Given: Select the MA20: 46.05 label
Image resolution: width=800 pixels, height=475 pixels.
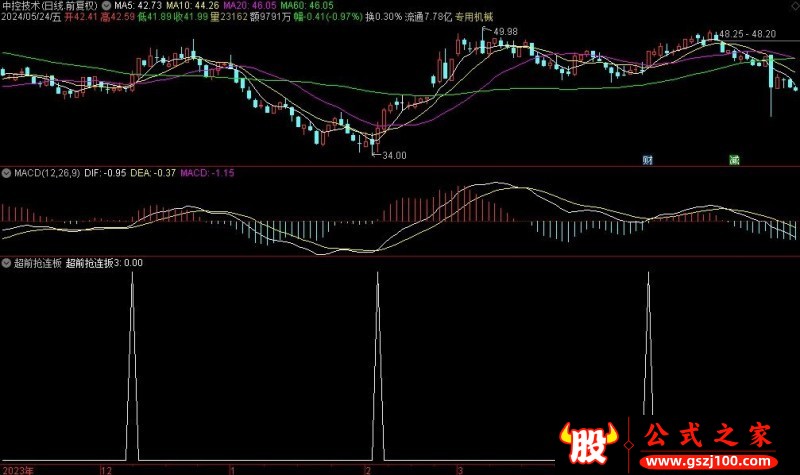Looking at the screenshot, I should coord(249,6).
